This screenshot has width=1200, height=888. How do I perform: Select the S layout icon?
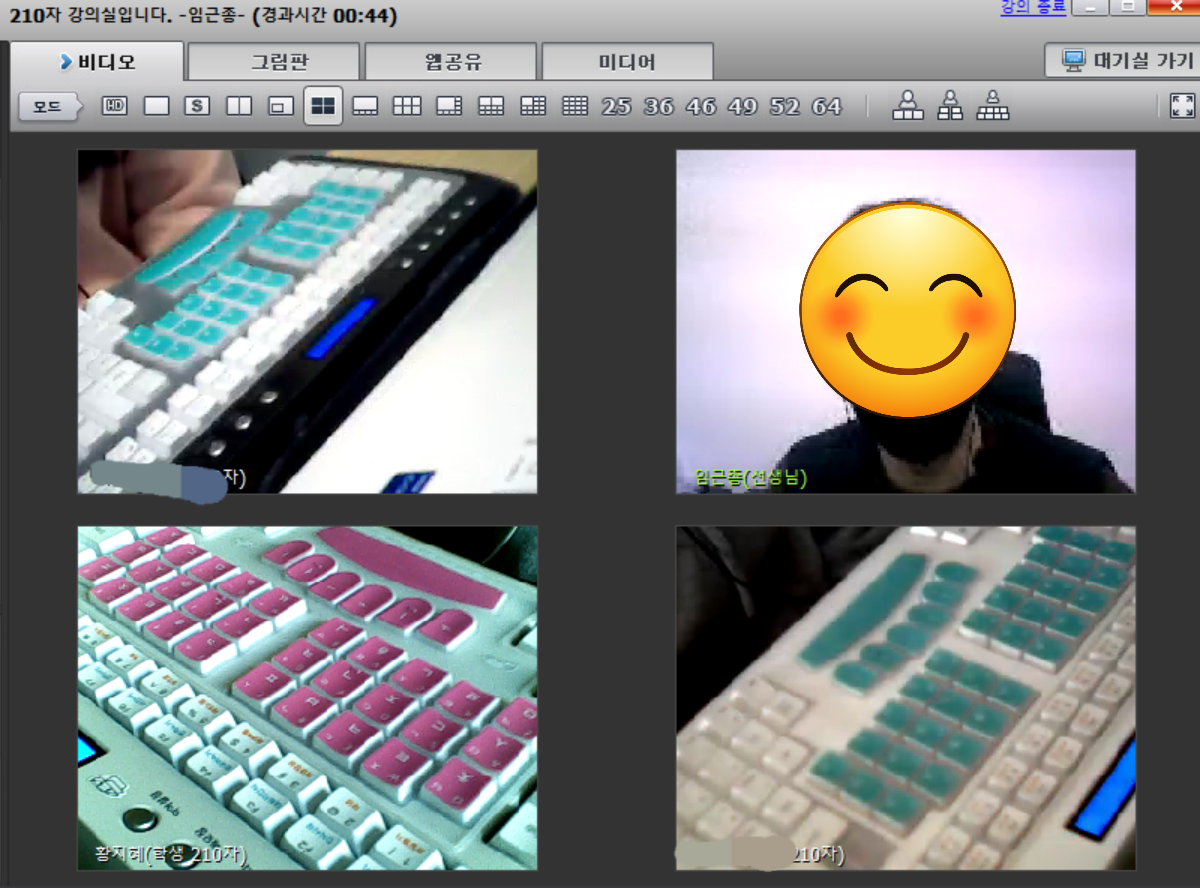pyautogui.click(x=198, y=106)
